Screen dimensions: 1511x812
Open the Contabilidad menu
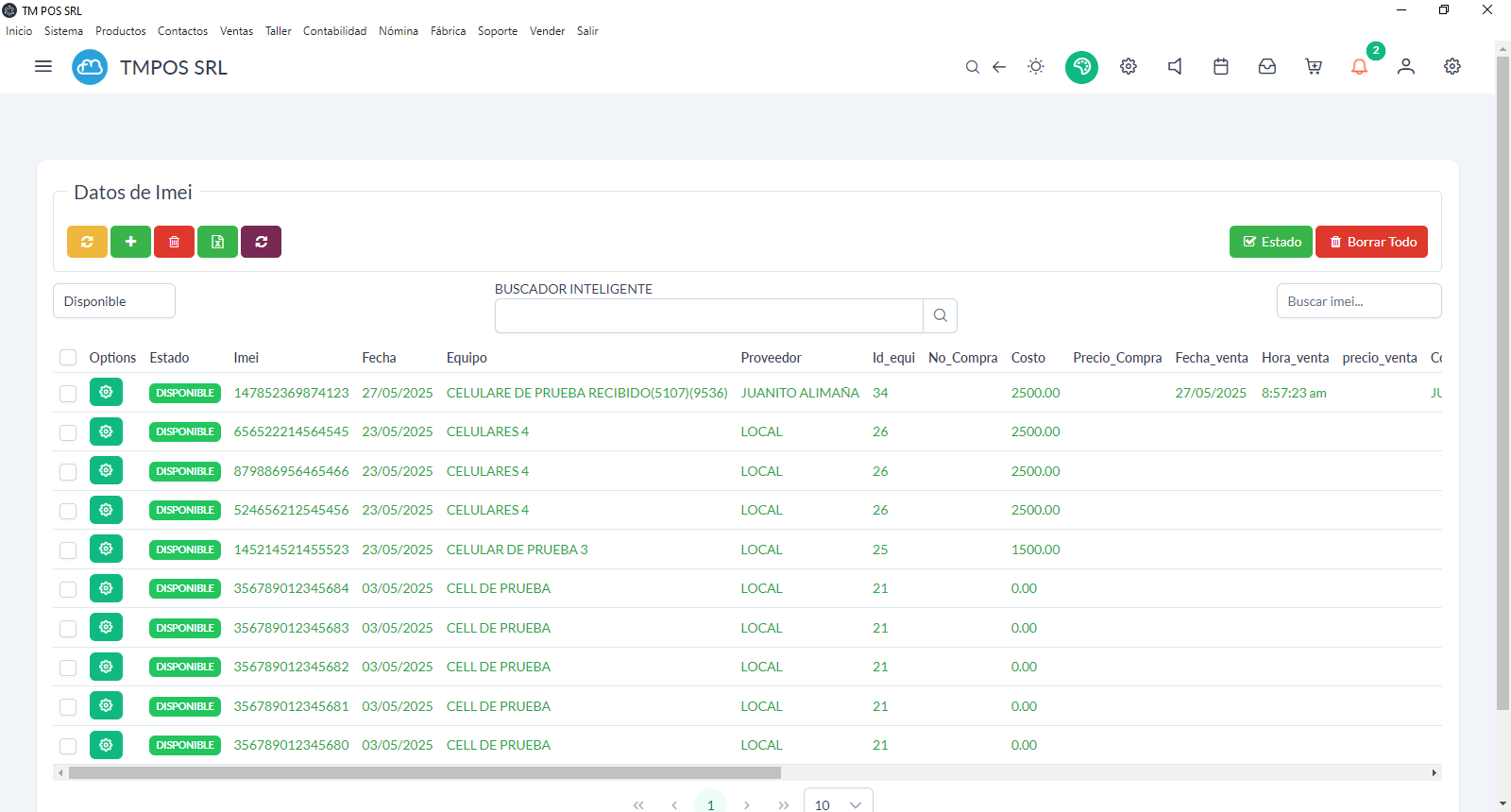334,31
